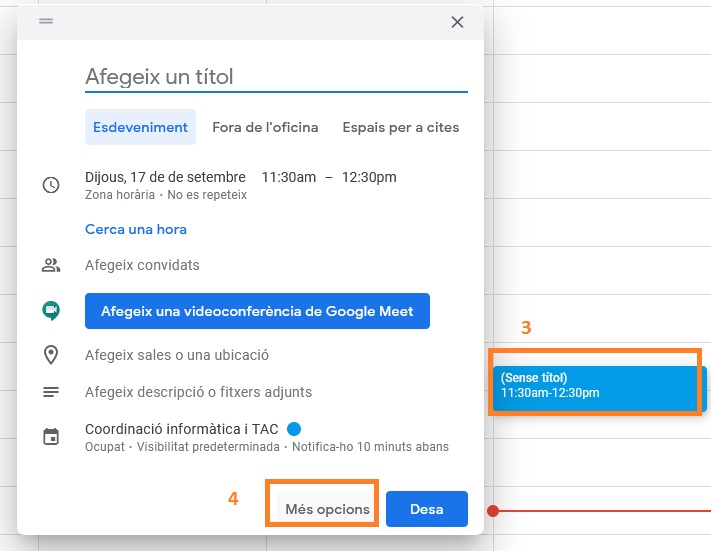
Task: Switch to Espais per a cites tab
Action: coord(401,127)
